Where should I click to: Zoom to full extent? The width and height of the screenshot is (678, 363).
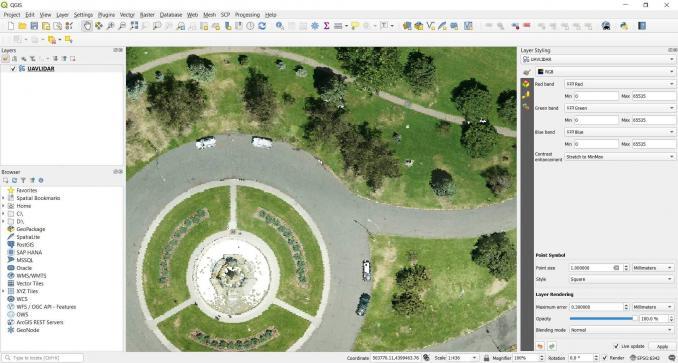click(x=134, y=26)
